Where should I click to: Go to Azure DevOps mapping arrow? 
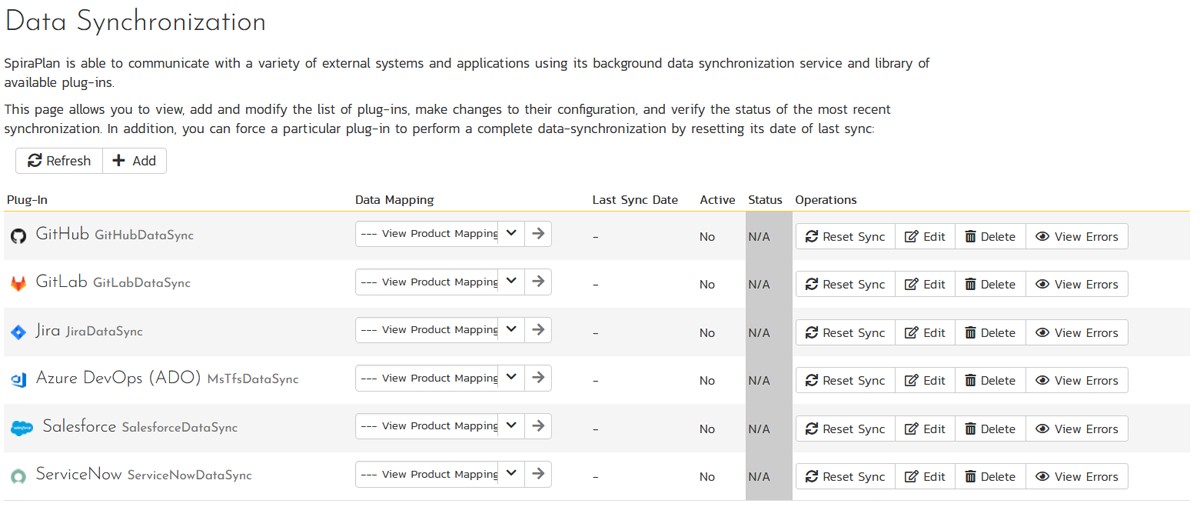click(x=538, y=377)
